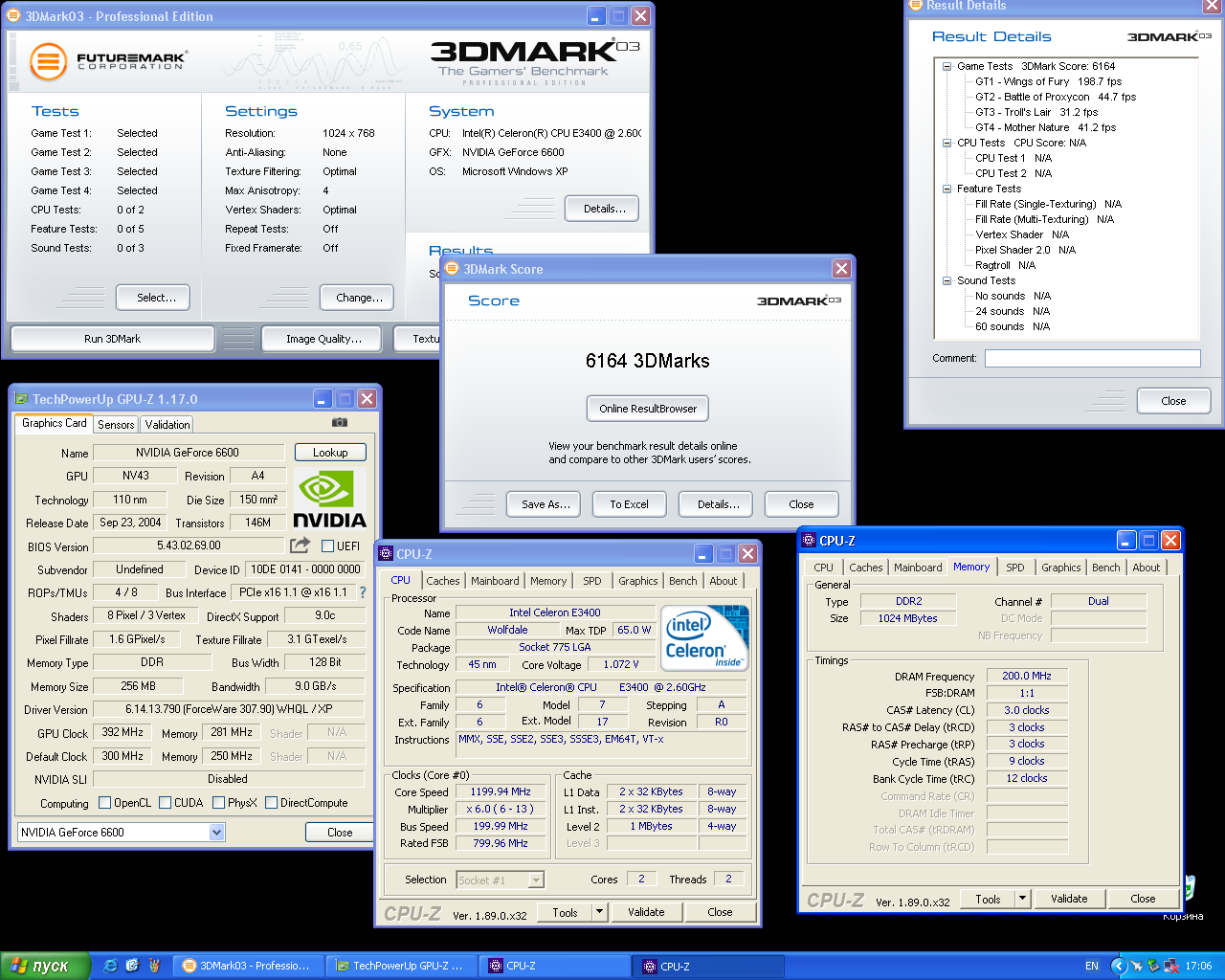Click the Close button in GPU-Z window

point(340,833)
